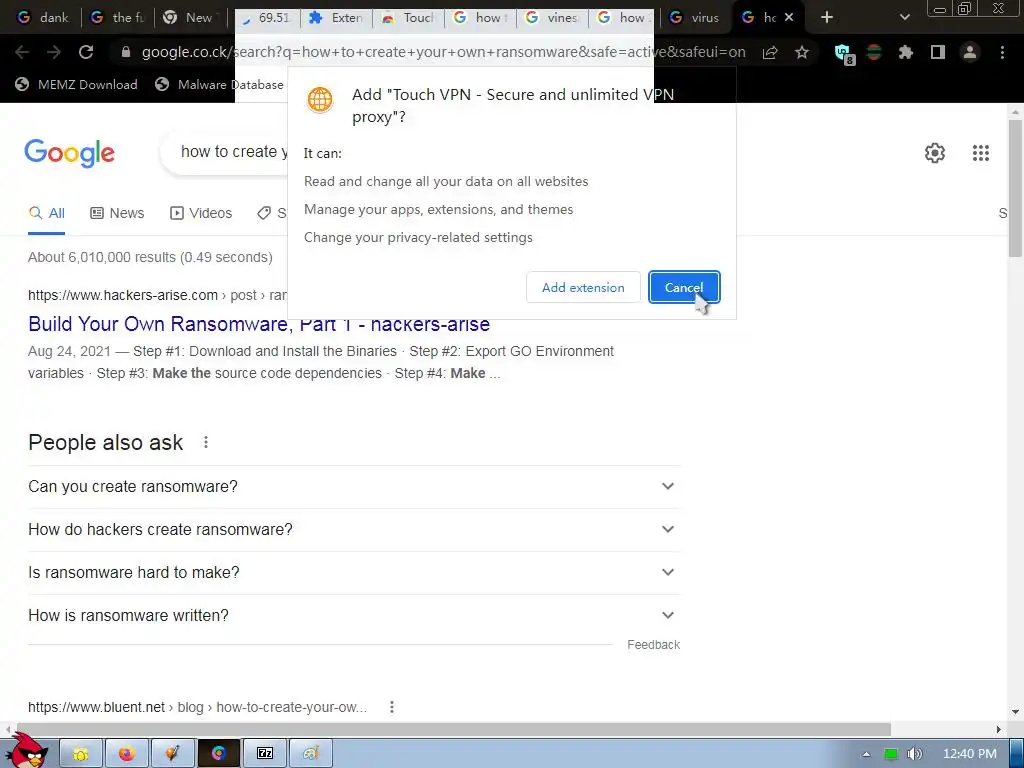Open a new tab with plus button
The width and height of the screenshot is (1024, 768).
(x=827, y=18)
